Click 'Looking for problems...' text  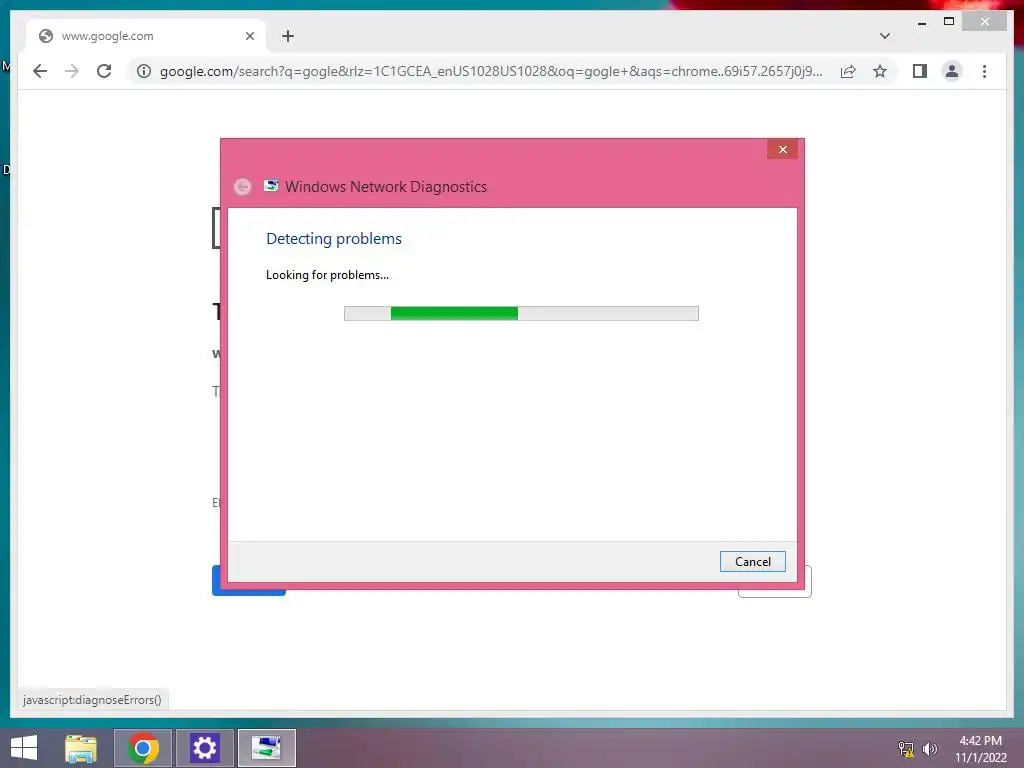[327, 275]
